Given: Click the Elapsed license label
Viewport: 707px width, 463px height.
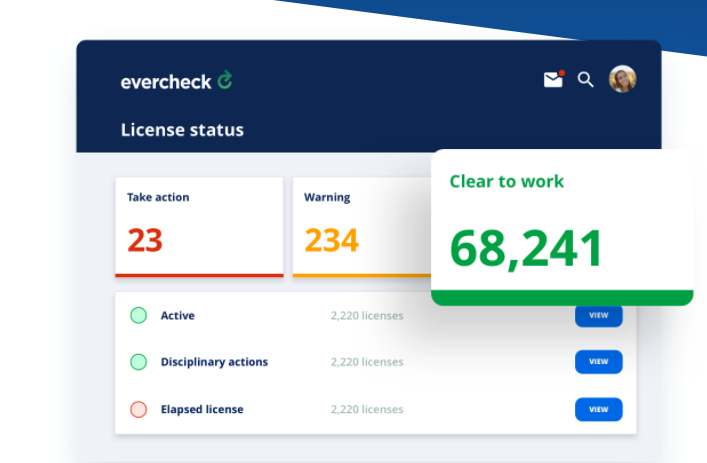Looking at the screenshot, I should pos(202,409).
